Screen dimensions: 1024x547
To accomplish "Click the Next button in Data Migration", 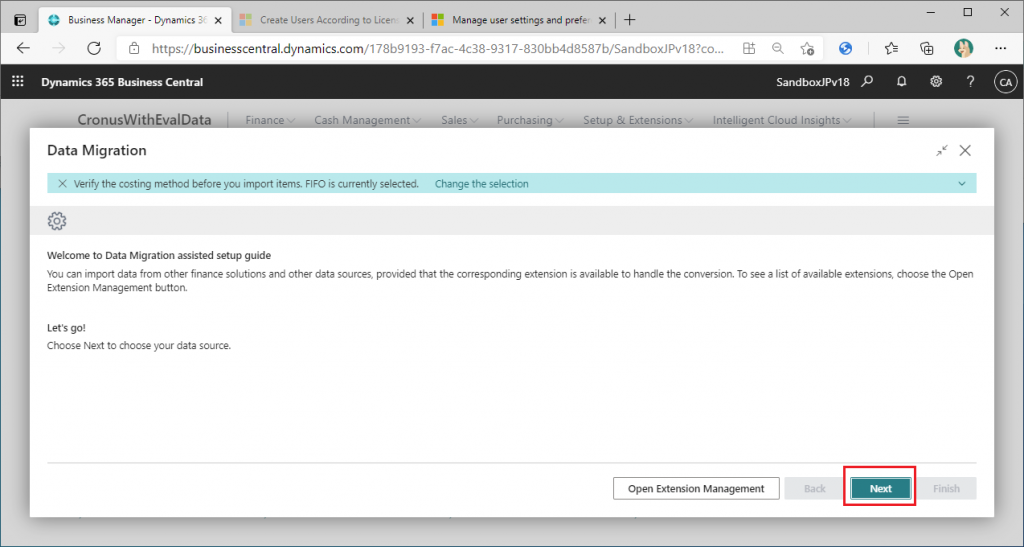I will pyautogui.click(x=880, y=488).
